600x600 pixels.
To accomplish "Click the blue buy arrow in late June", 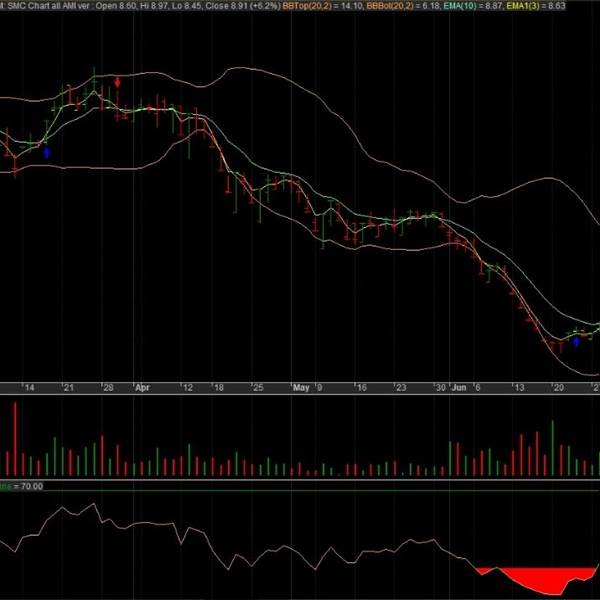I will coord(576,341).
